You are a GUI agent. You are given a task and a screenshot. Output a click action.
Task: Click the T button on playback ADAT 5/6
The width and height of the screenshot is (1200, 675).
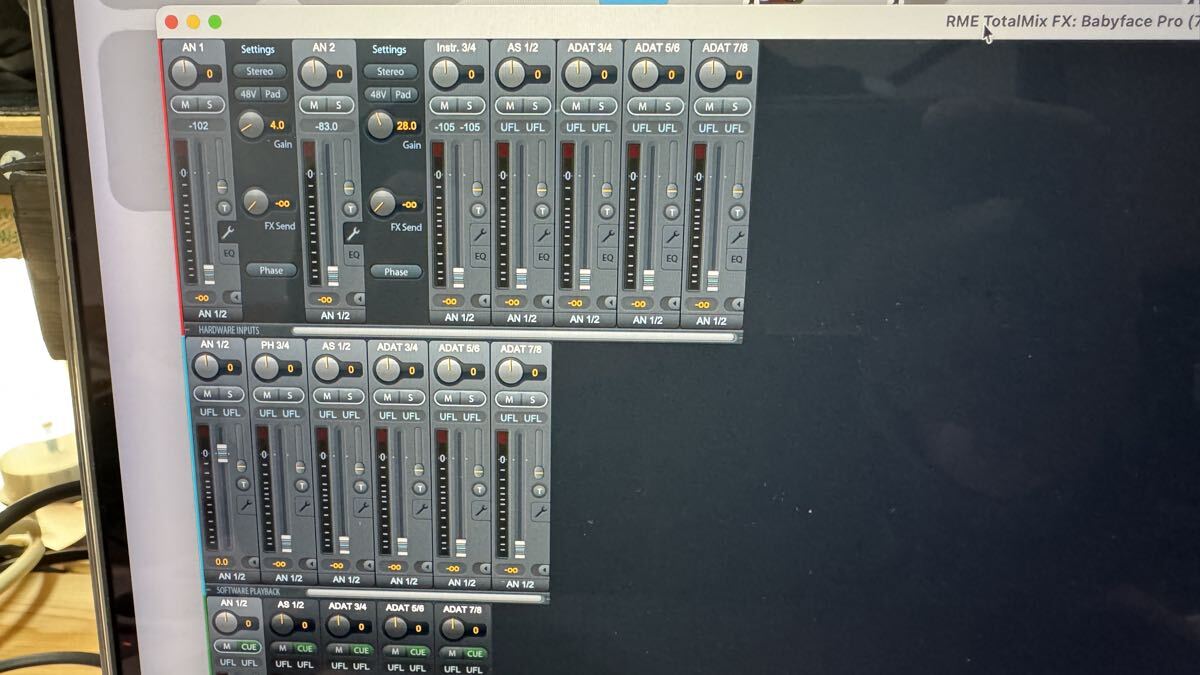(x=481, y=489)
